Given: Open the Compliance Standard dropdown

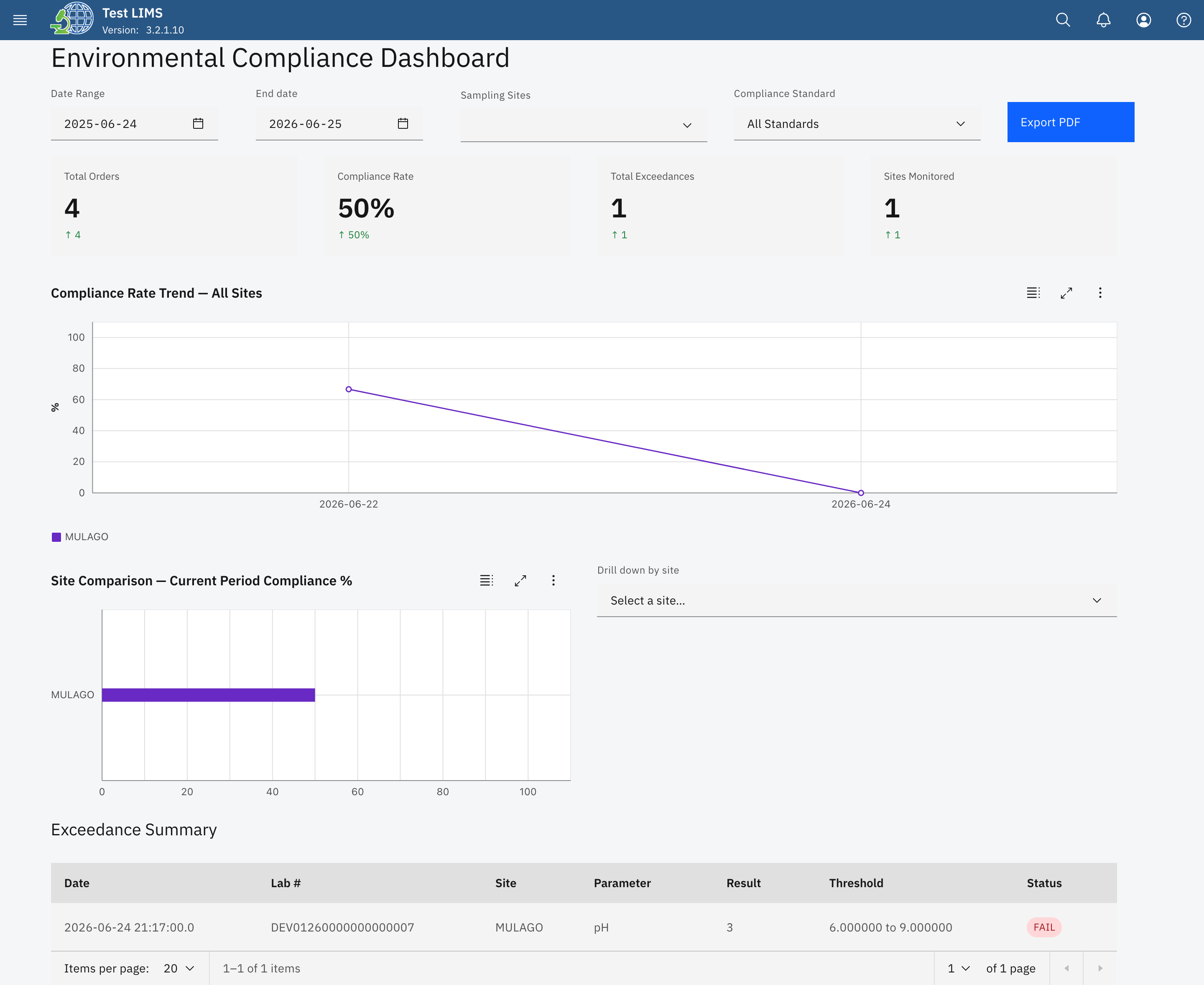Looking at the screenshot, I should click(x=857, y=124).
